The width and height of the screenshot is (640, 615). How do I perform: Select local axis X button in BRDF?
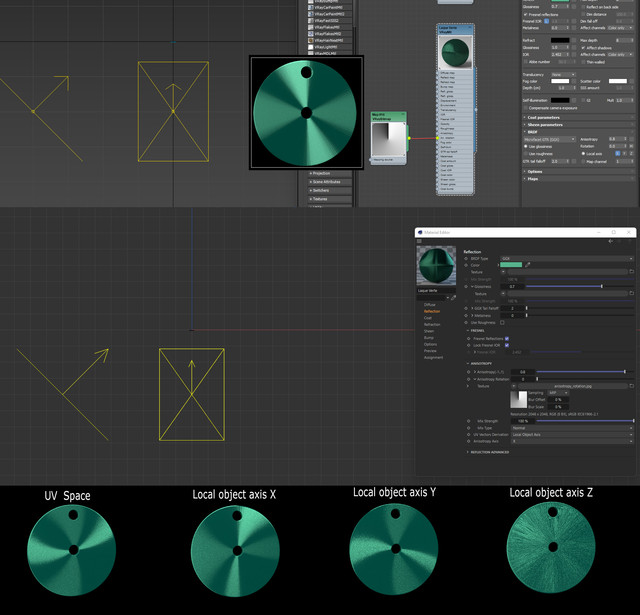pos(618,153)
